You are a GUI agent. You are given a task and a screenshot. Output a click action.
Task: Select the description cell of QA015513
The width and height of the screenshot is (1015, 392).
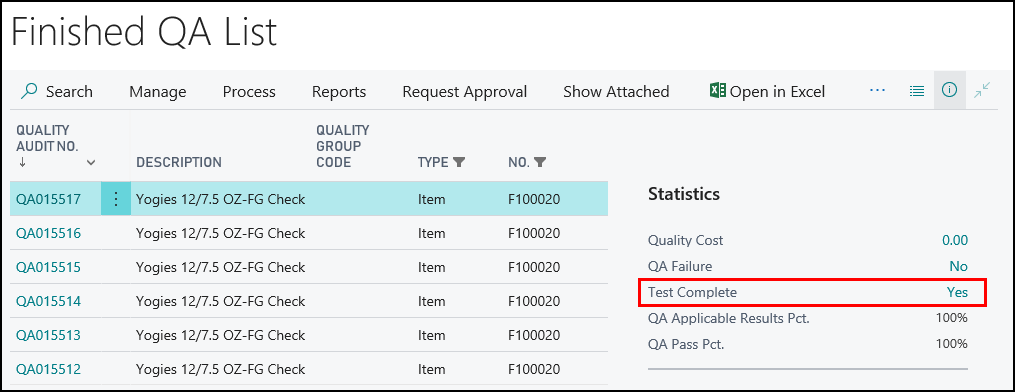pos(220,335)
